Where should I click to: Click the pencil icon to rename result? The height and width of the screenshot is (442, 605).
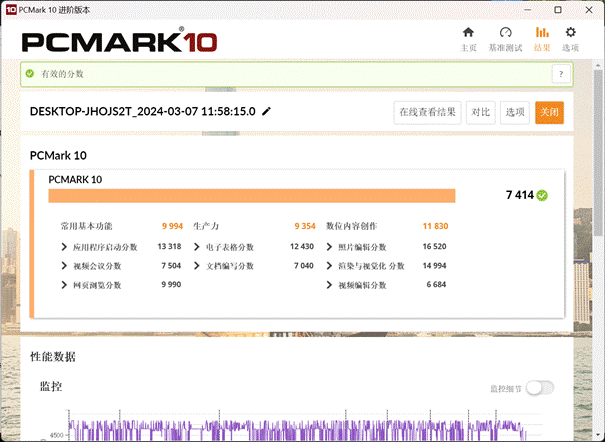pyautogui.click(x=266, y=112)
